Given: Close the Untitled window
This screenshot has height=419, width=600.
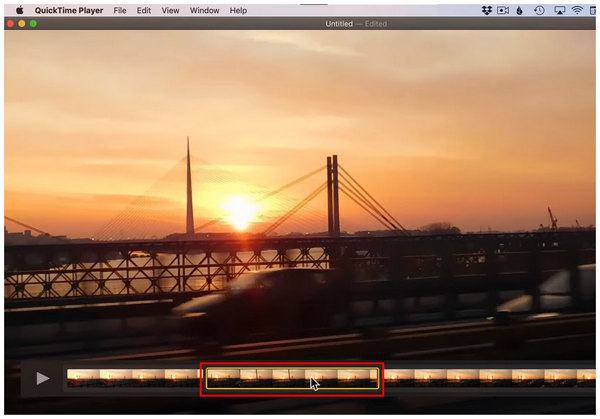Looking at the screenshot, I should click(x=10, y=24).
